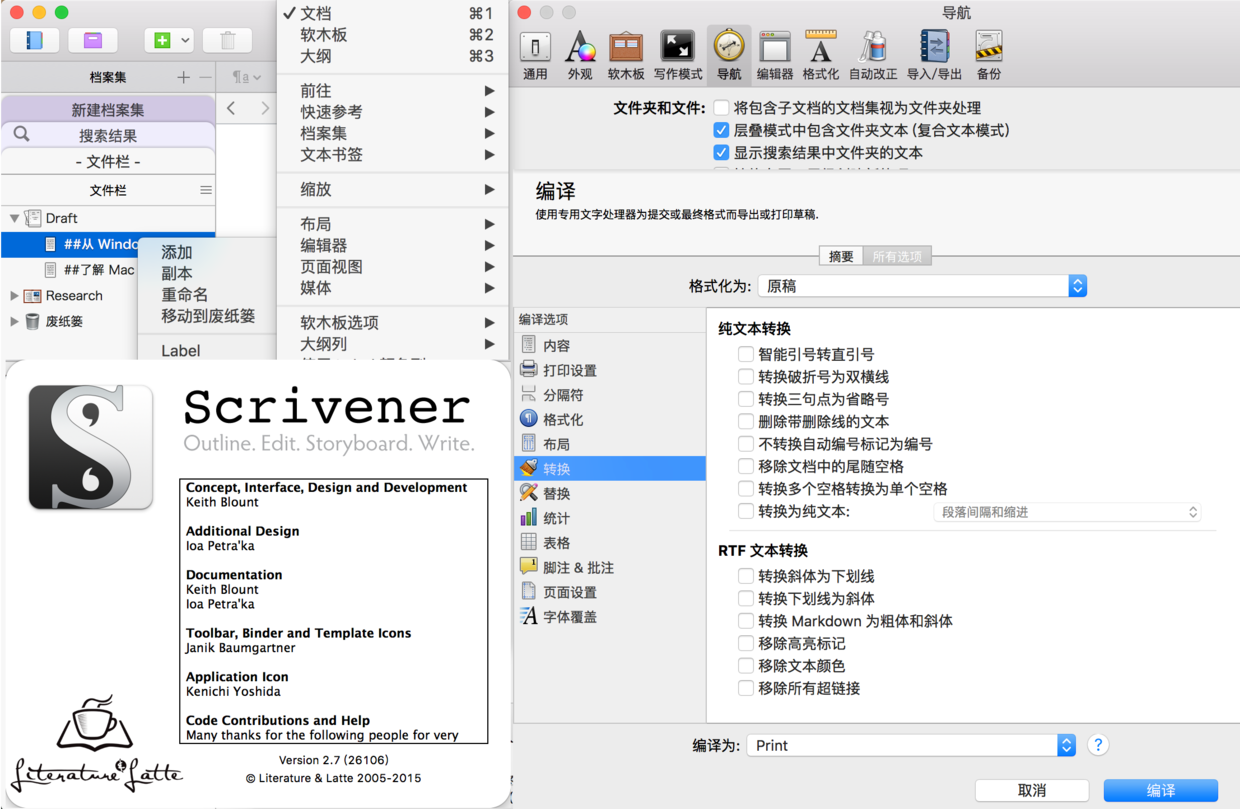
Task: Choose 软木板 in the view menu
Action: [x=393, y=35]
